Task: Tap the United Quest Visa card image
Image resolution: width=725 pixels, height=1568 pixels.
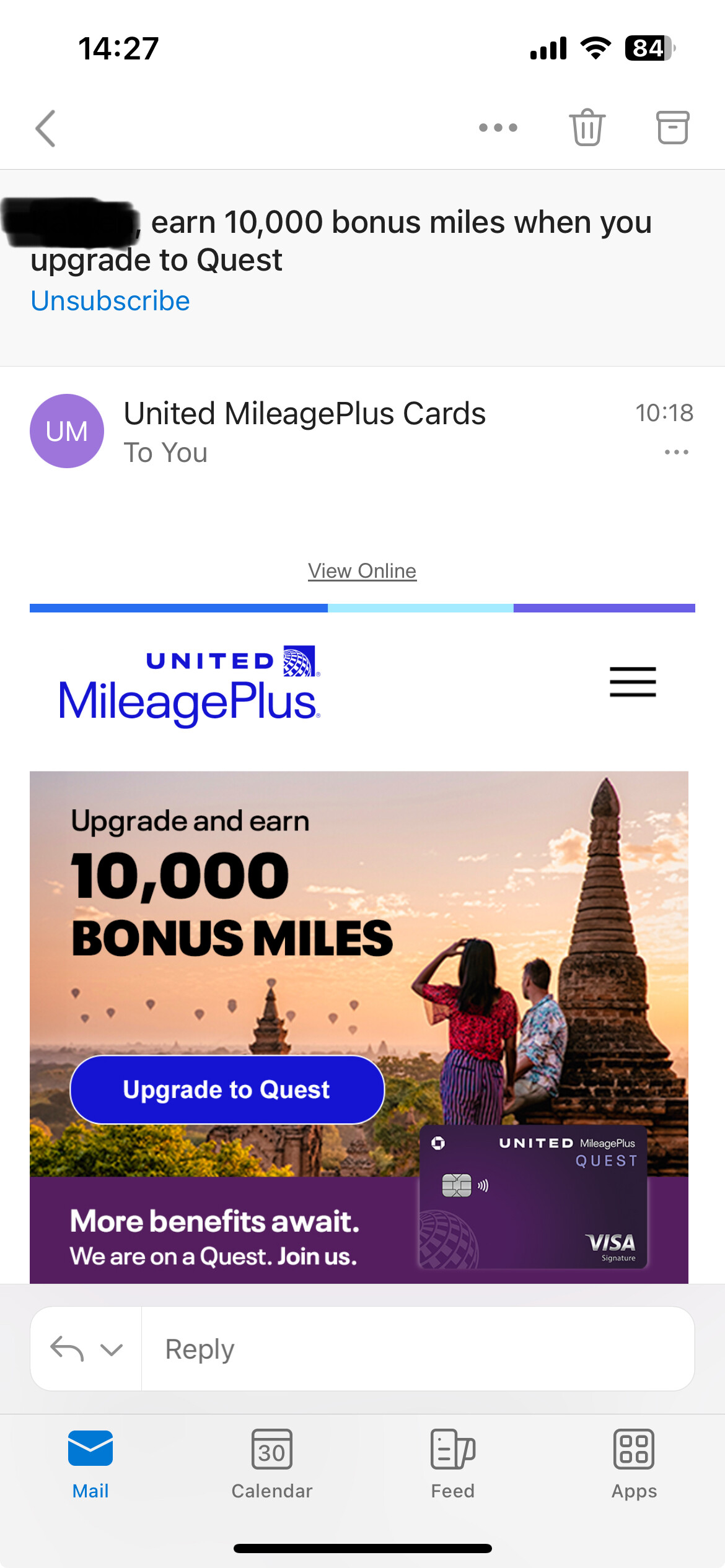Action: pyautogui.click(x=533, y=1197)
